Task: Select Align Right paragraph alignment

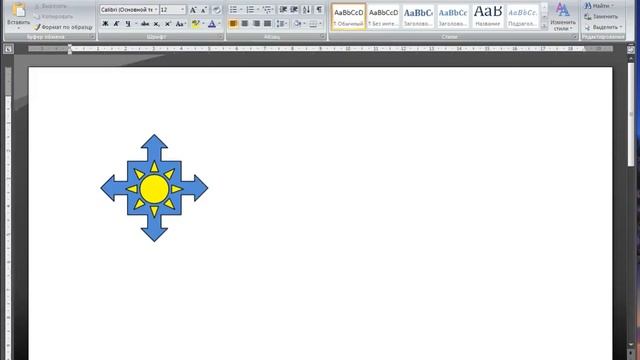Action: pos(256,24)
